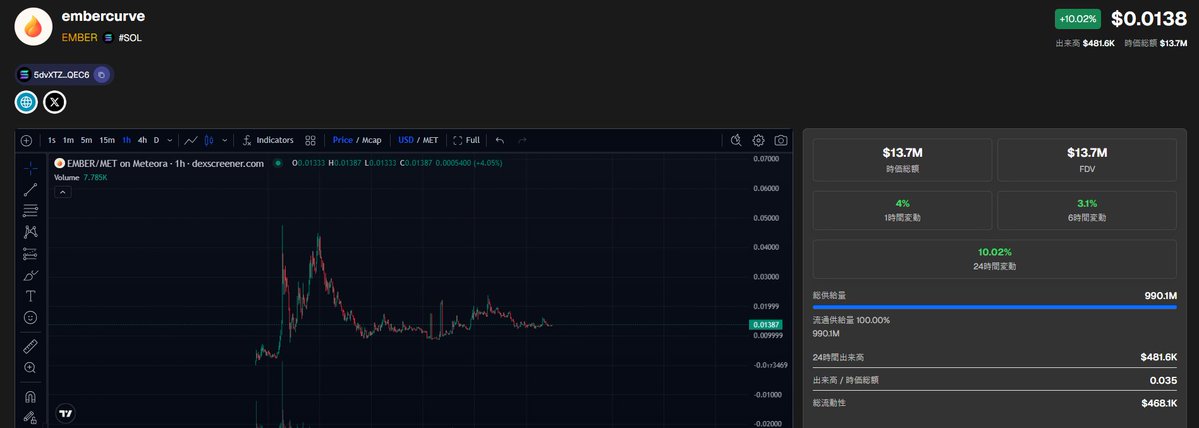This screenshot has height=428, width=1199.
Task: Undo the last chart action
Action: (500, 141)
